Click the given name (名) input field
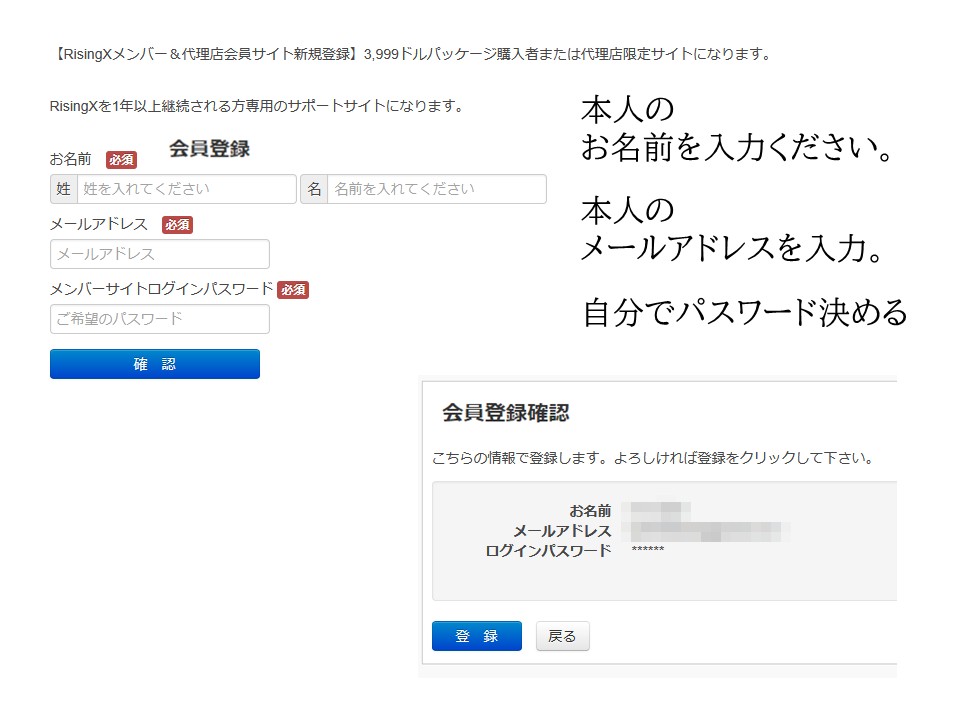 (x=436, y=189)
